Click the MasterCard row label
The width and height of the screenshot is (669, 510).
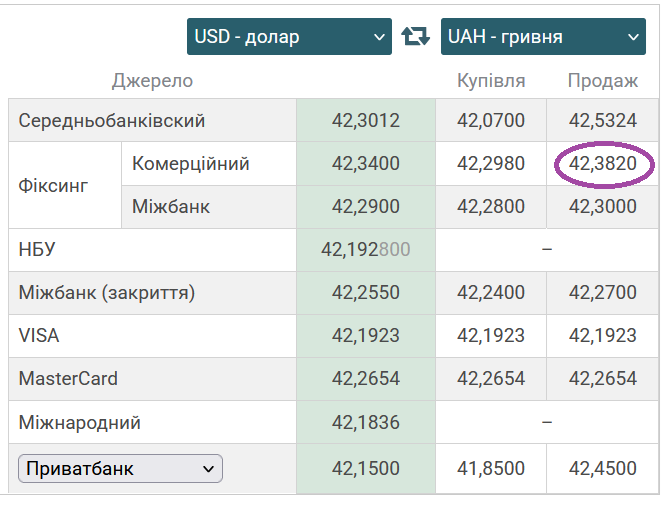pos(68,379)
